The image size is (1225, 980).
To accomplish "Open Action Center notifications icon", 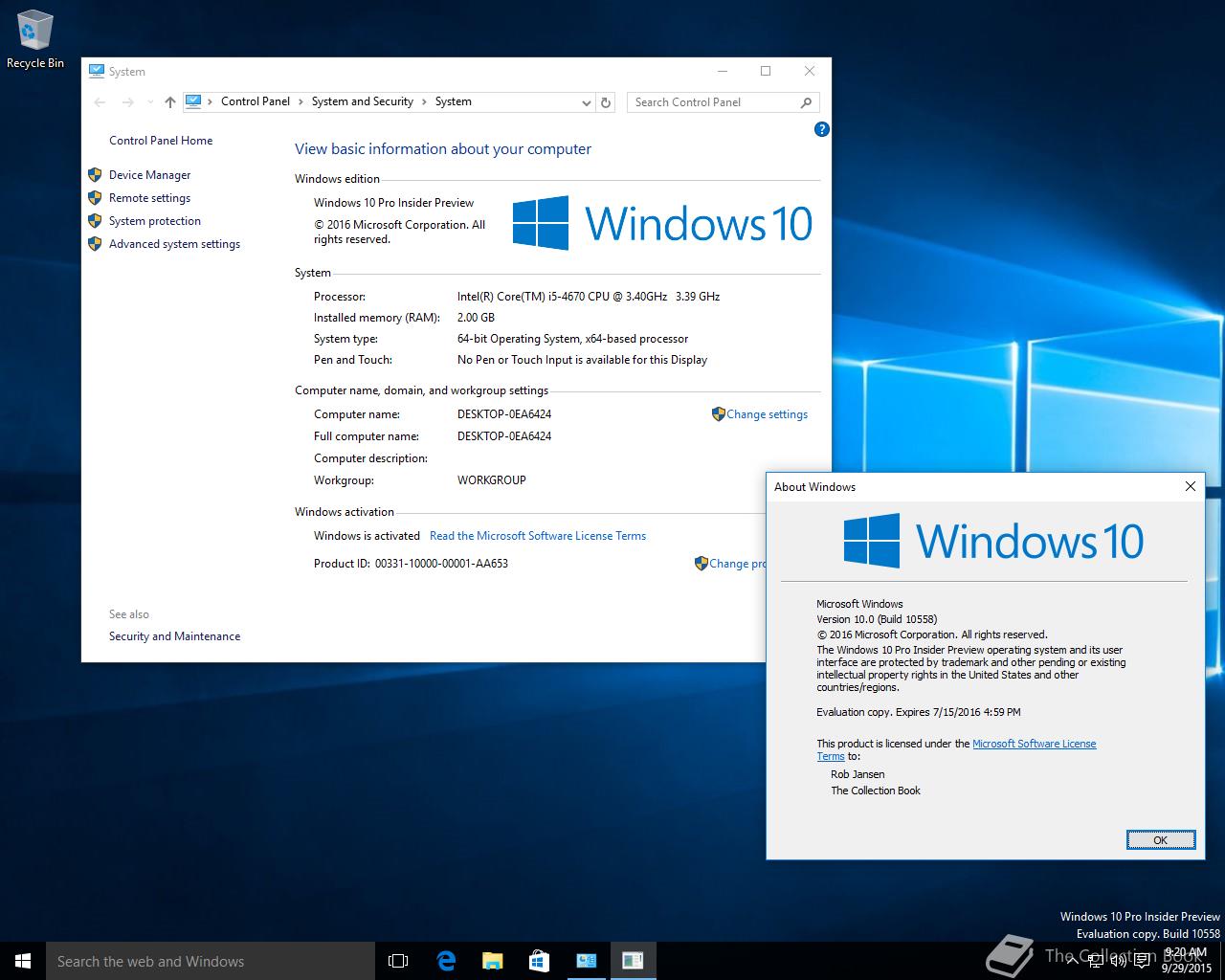I will coord(1142,961).
